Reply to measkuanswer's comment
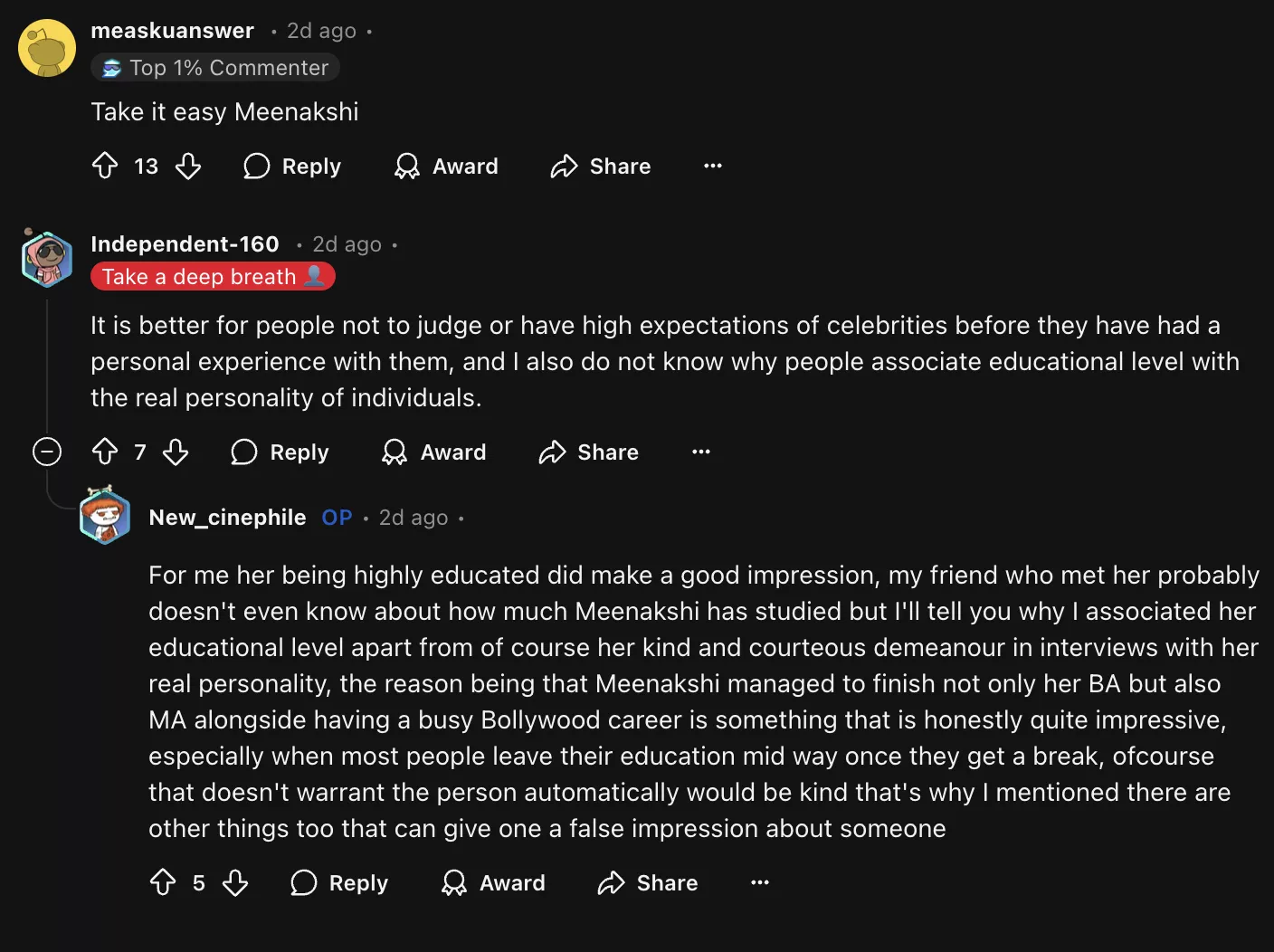 coord(292,166)
